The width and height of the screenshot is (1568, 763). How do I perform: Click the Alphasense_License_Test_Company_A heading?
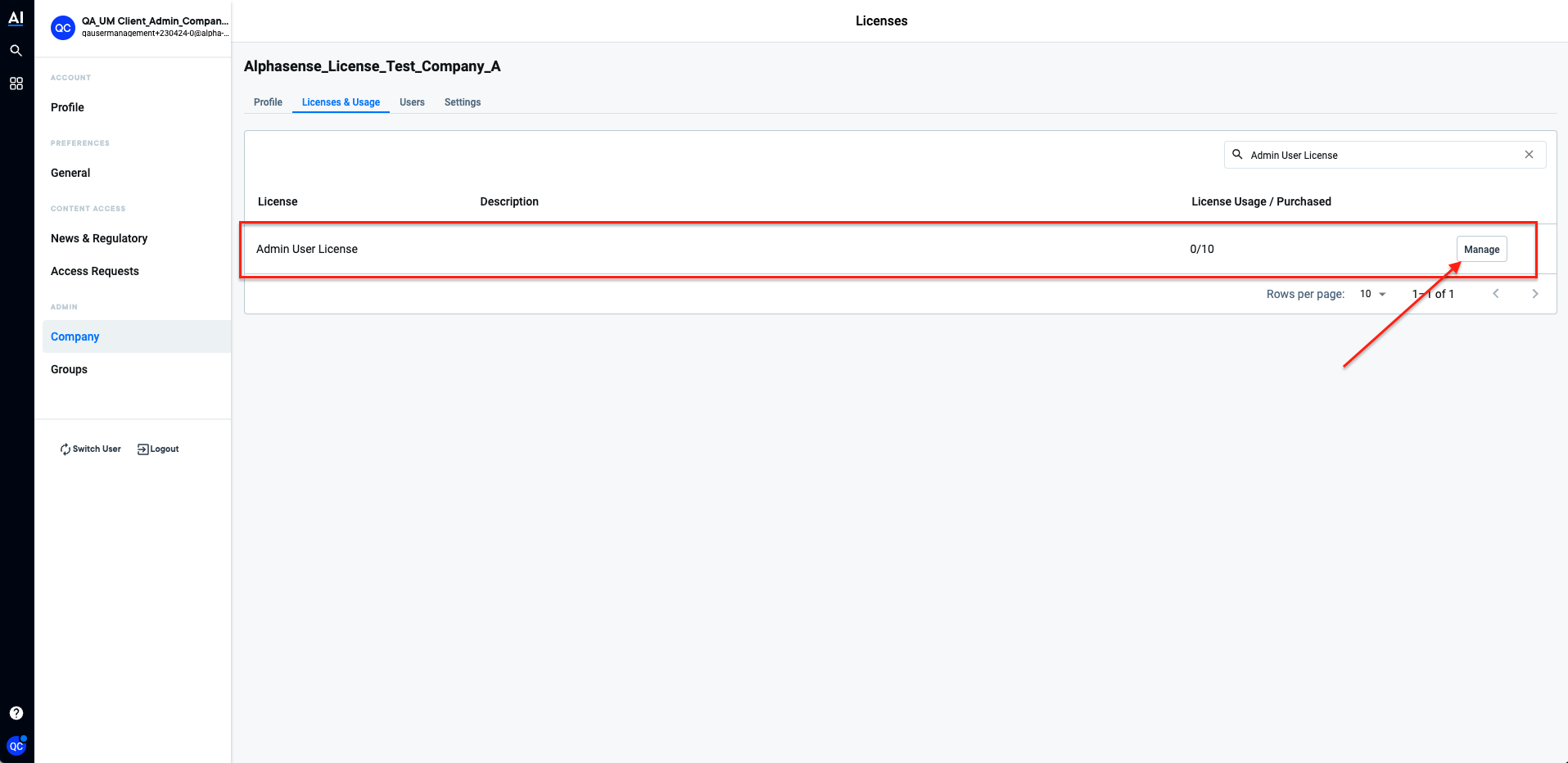point(373,66)
